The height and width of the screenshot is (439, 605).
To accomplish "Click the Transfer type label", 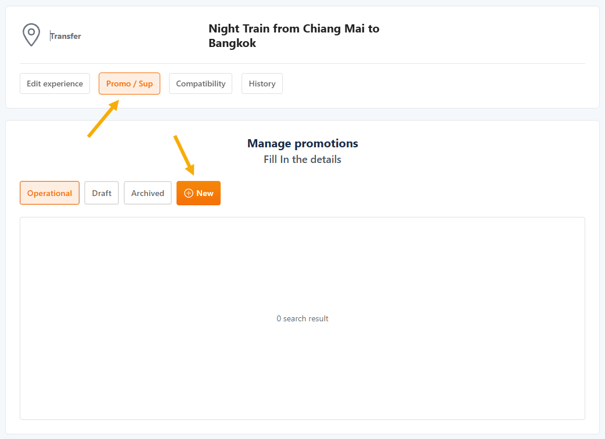I will (67, 36).
